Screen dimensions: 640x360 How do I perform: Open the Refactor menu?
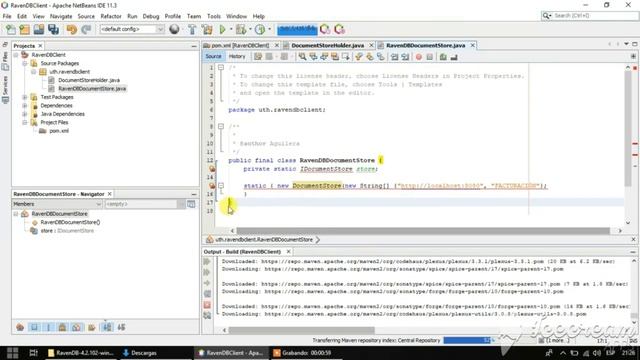[111, 16]
